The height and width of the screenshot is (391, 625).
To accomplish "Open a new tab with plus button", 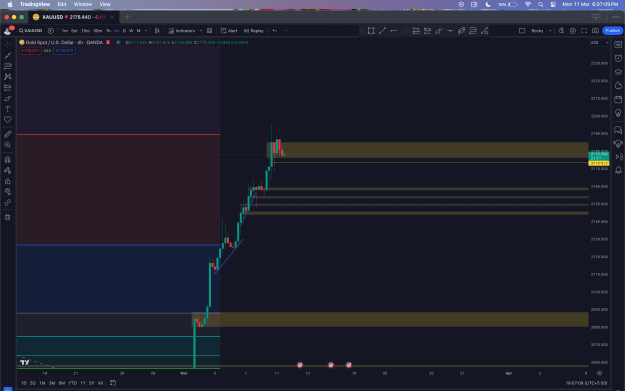I will pos(128,17).
